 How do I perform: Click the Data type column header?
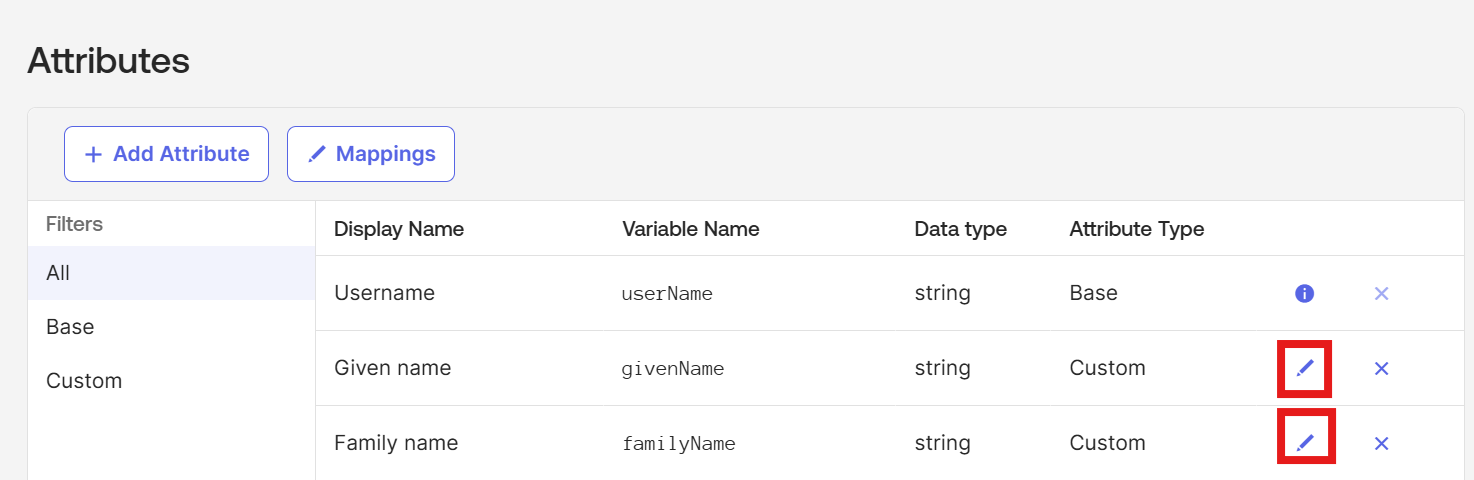(x=960, y=229)
